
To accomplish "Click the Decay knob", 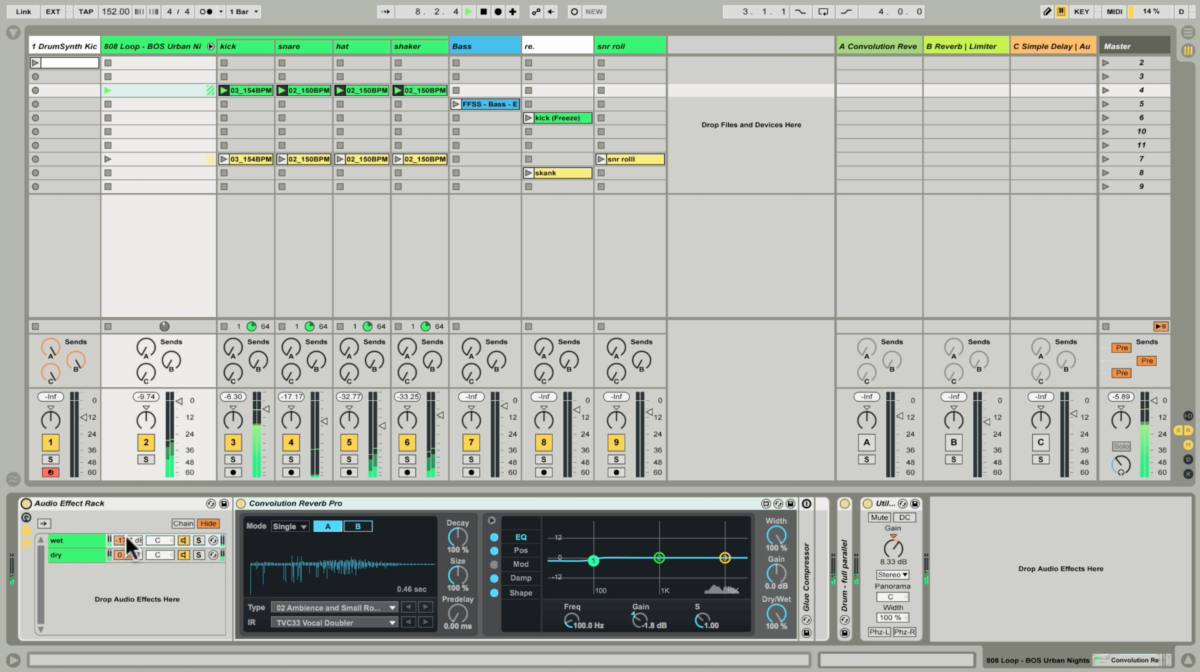I will (458, 537).
